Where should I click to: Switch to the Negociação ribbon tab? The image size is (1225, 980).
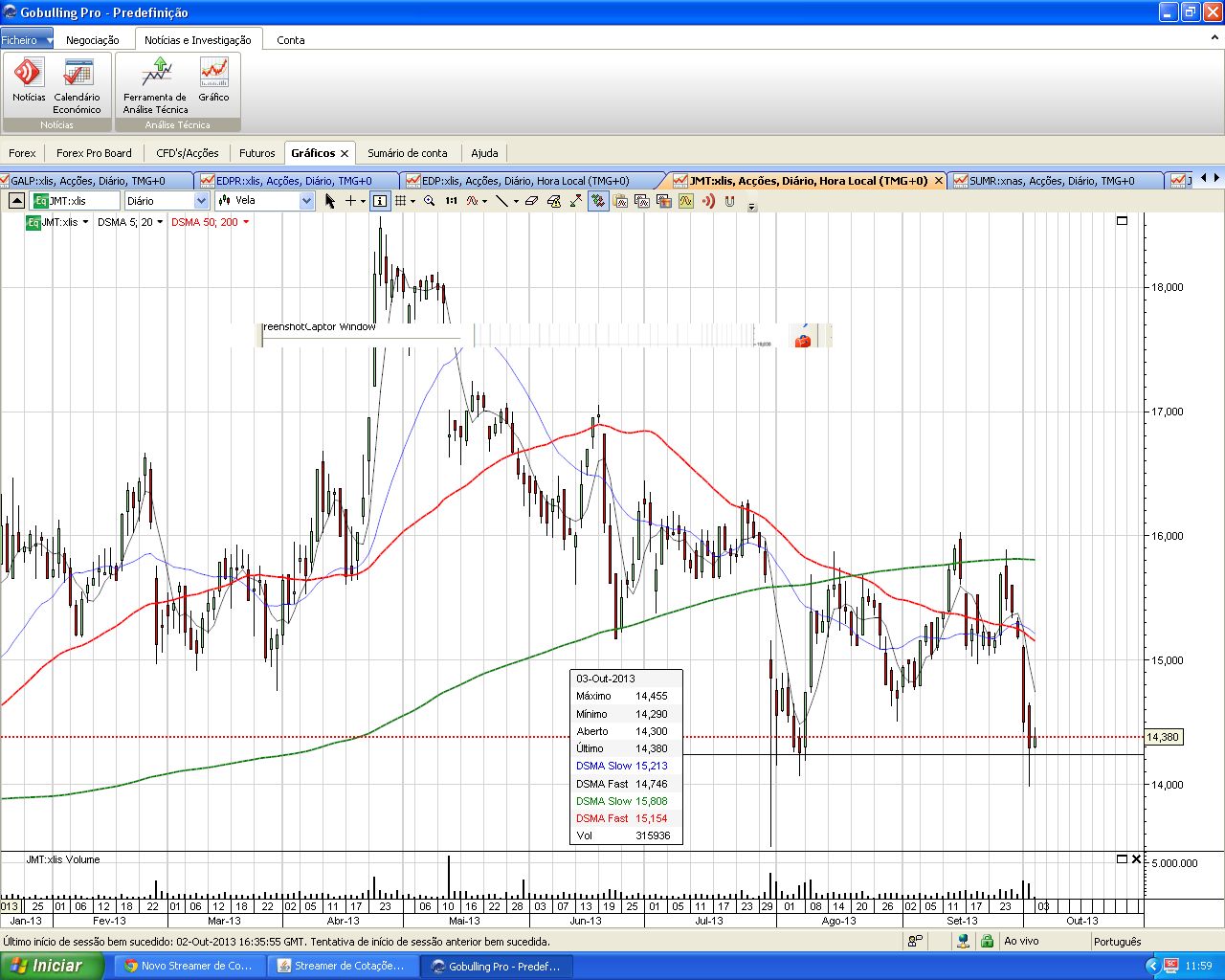click(92, 40)
